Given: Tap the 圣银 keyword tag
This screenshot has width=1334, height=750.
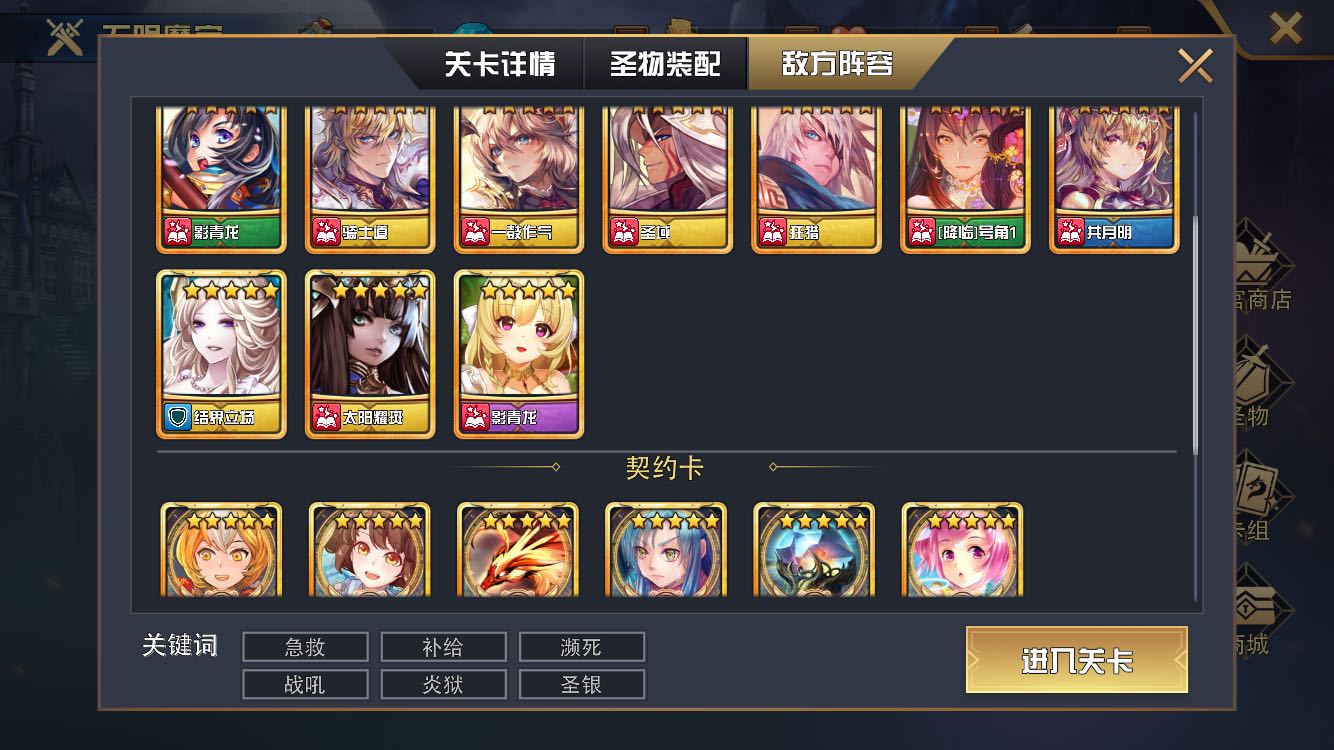Looking at the screenshot, I should [x=581, y=685].
